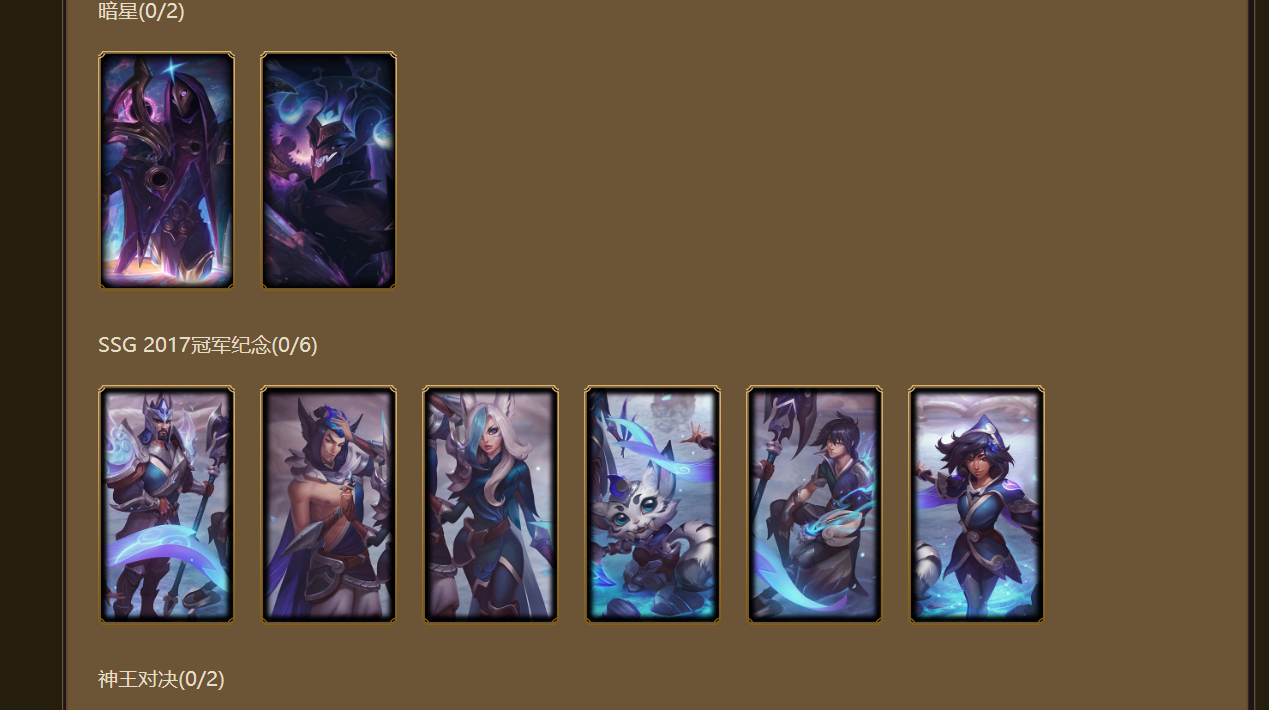
Task: Choose the second card in the 暗星 row
Action: pyautogui.click(x=329, y=170)
